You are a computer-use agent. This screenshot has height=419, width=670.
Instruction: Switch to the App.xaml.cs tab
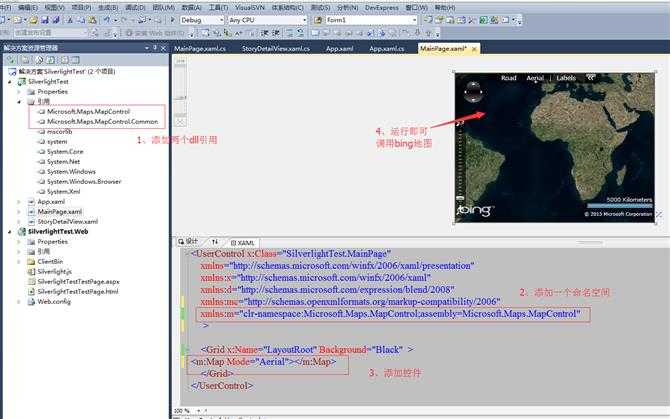tap(387, 49)
